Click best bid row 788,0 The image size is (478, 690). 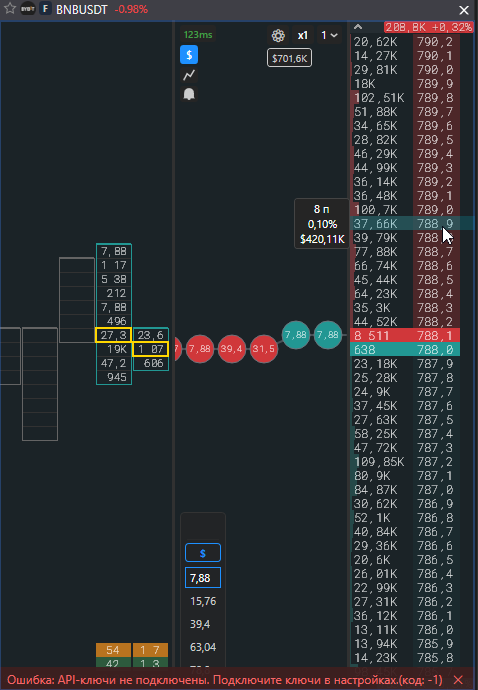(x=405, y=349)
